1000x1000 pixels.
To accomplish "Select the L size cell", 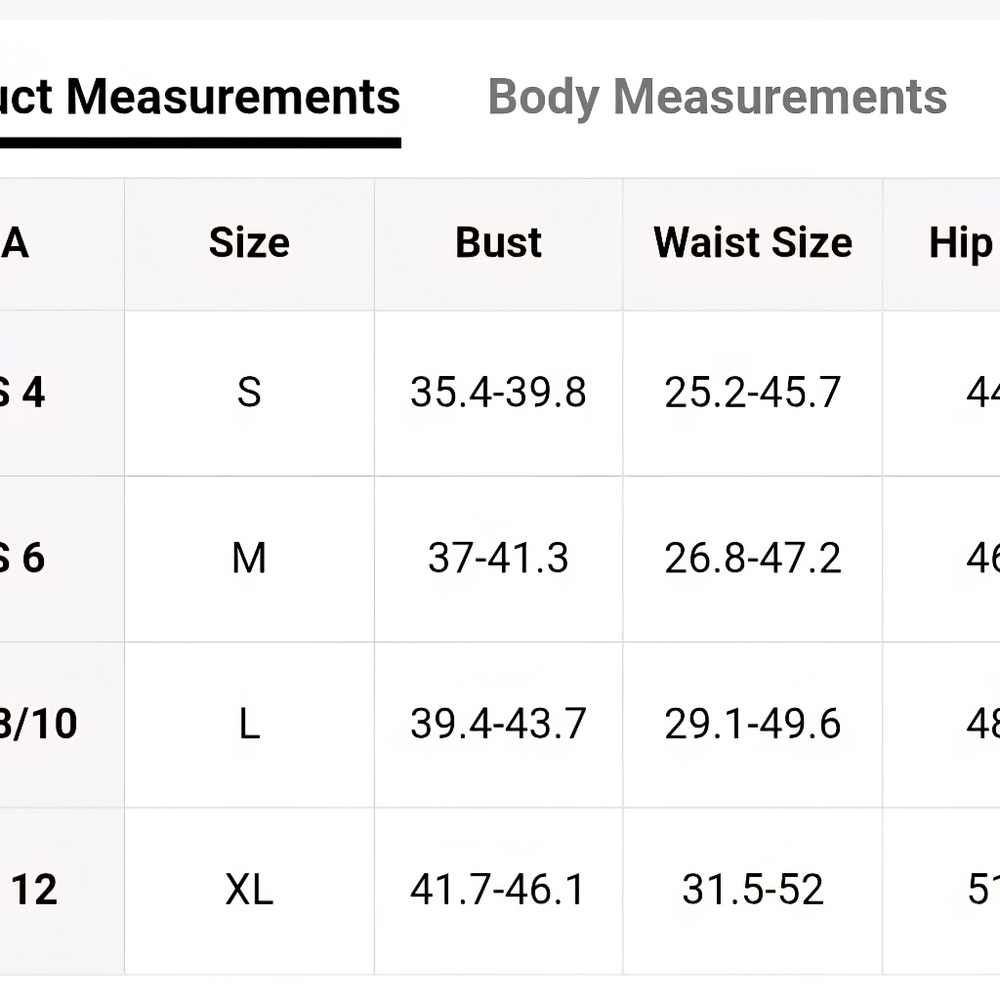I will tap(249, 724).
